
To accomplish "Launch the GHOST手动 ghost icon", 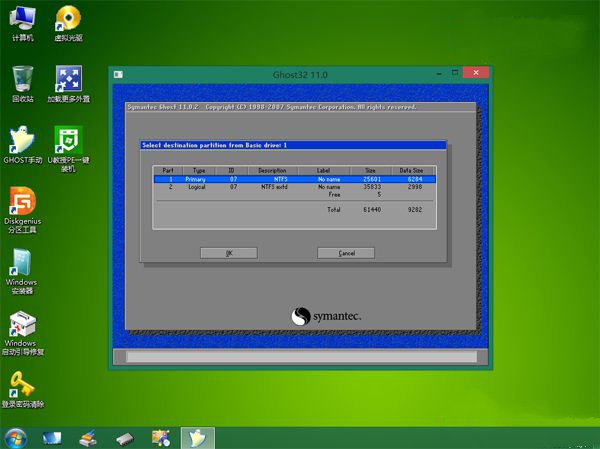I will pyautogui.click(x=23, y=145).
